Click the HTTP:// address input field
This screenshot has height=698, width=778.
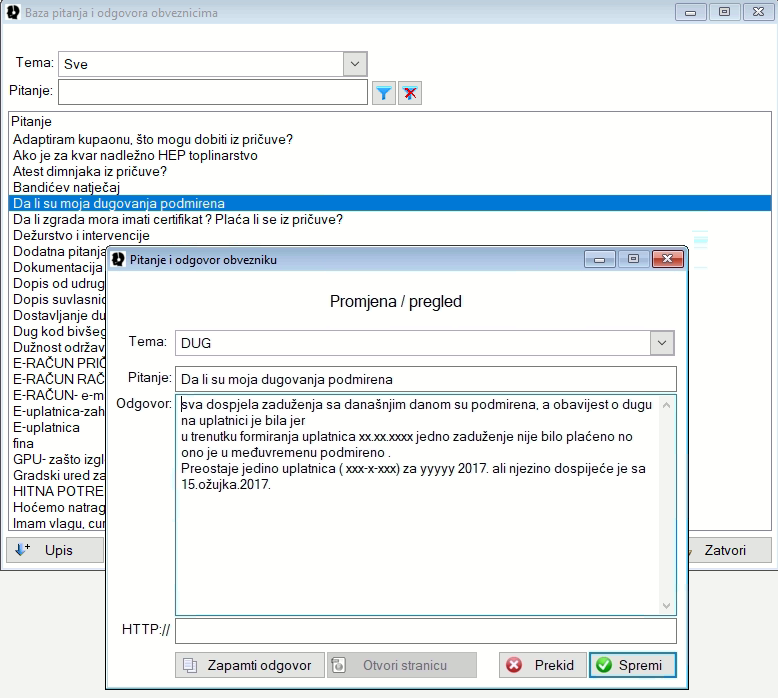pyautogui.click(x=425, y=631)
